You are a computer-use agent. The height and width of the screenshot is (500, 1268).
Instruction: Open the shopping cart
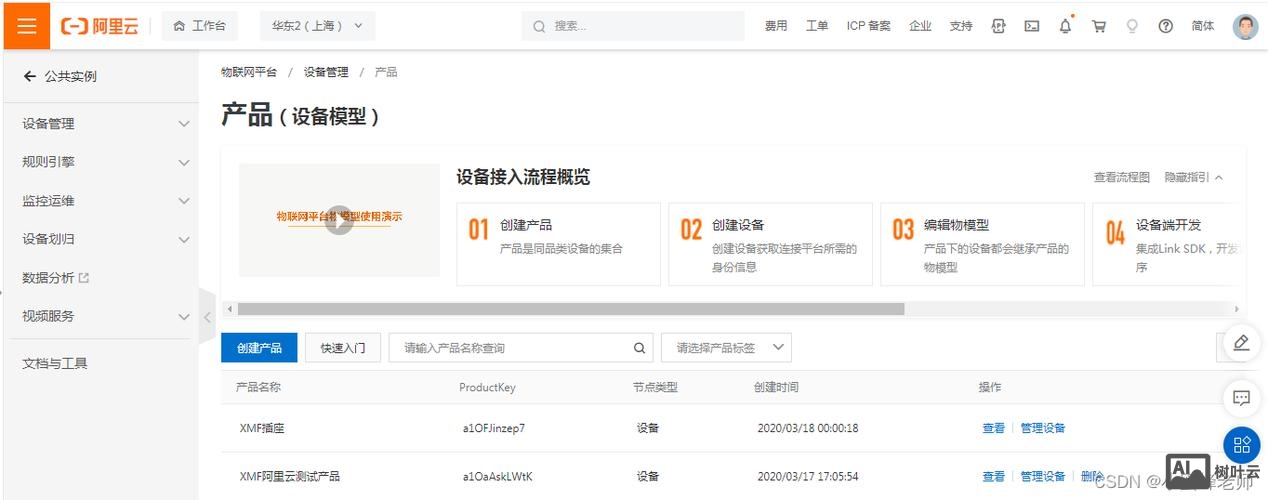(x=1099, y=26)
